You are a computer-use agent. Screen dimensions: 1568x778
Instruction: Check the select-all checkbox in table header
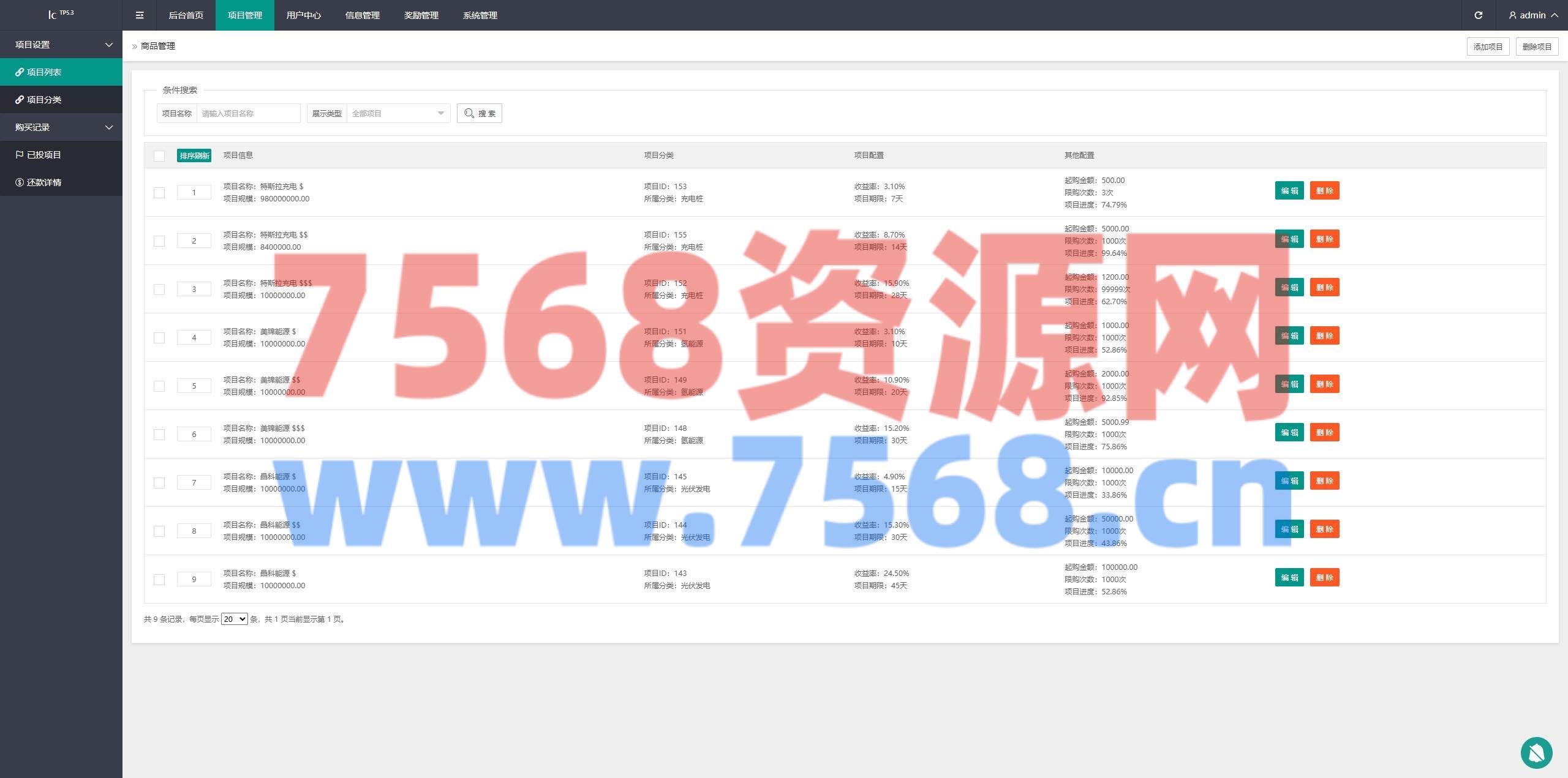pyautogui.click(x=159, y=155)
